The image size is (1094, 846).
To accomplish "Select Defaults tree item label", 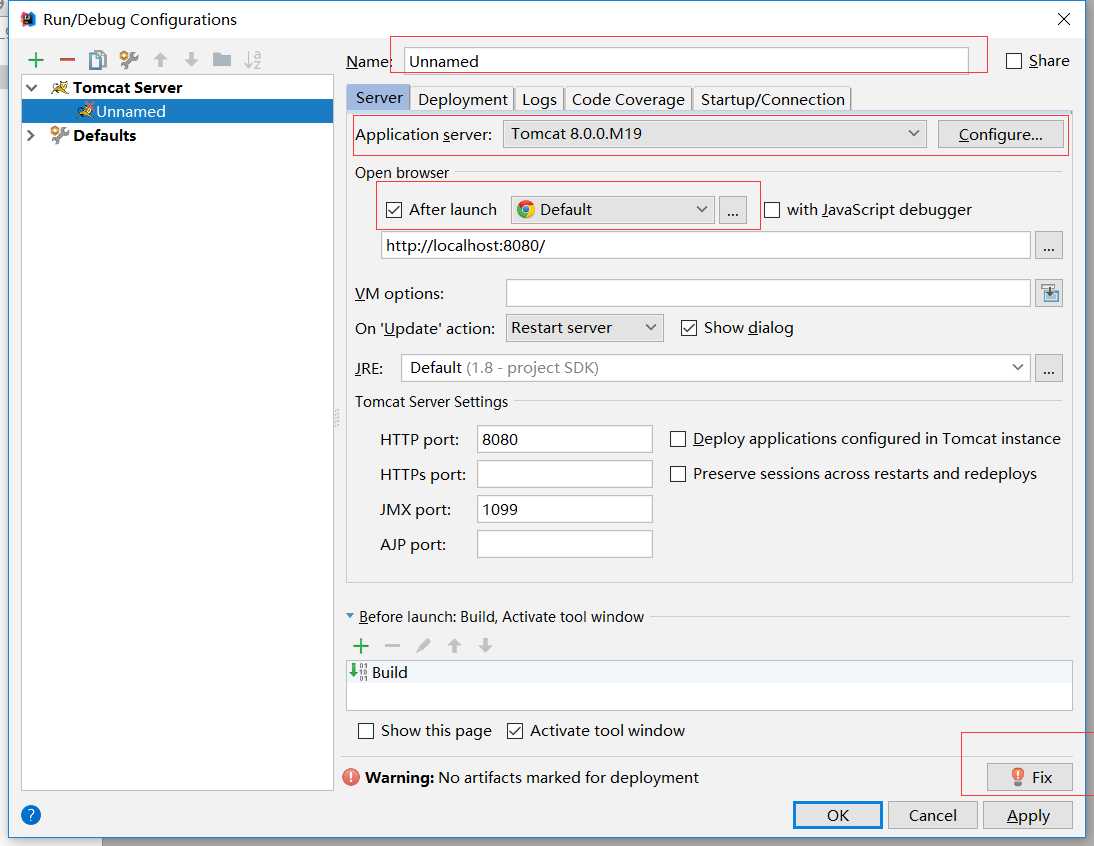I will 105,135.
